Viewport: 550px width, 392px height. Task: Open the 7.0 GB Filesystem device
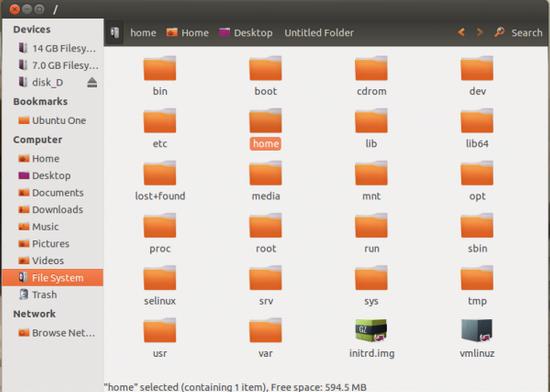pos(58,65)
